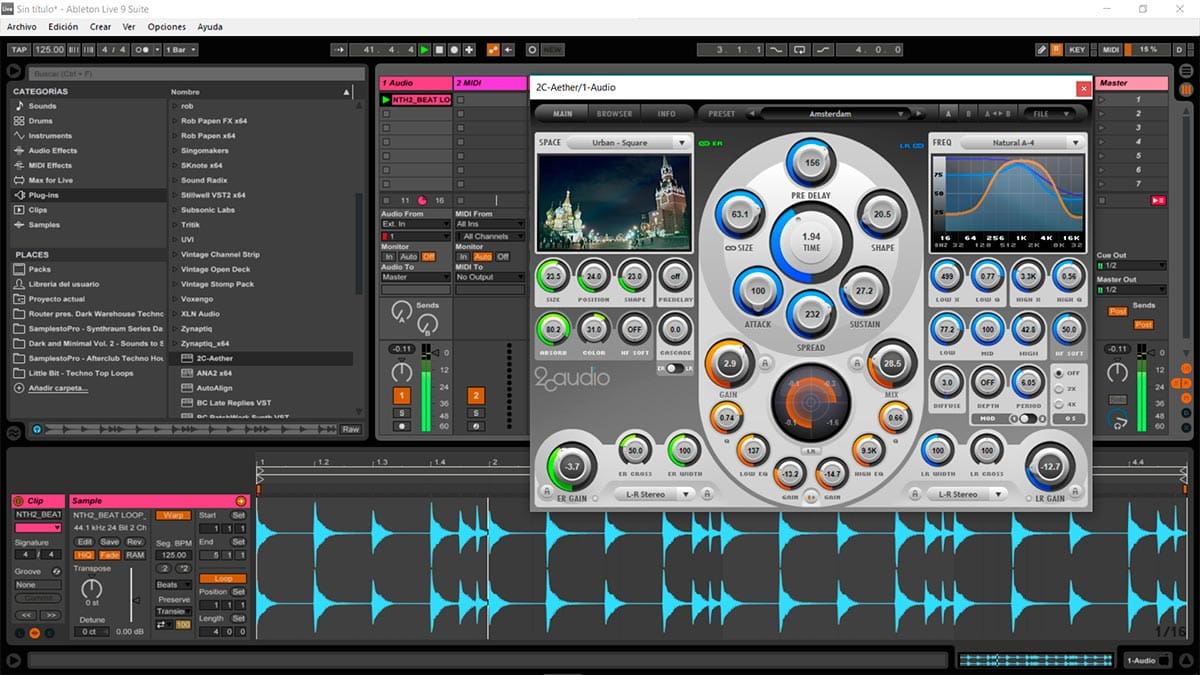Enable the MIDI Map Mode switch
The width and height of the screenshot is (1200, 675).
1112,49
